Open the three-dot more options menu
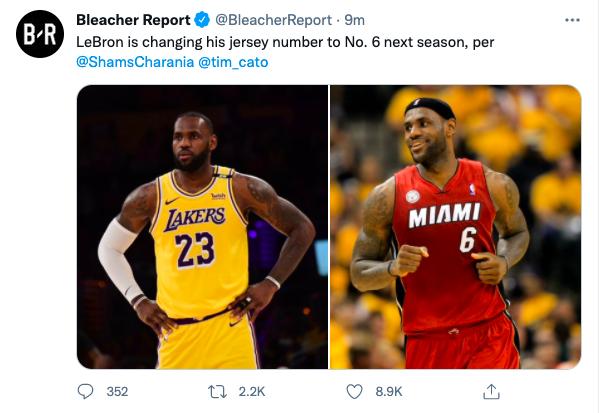 click(x=571, y=20)
